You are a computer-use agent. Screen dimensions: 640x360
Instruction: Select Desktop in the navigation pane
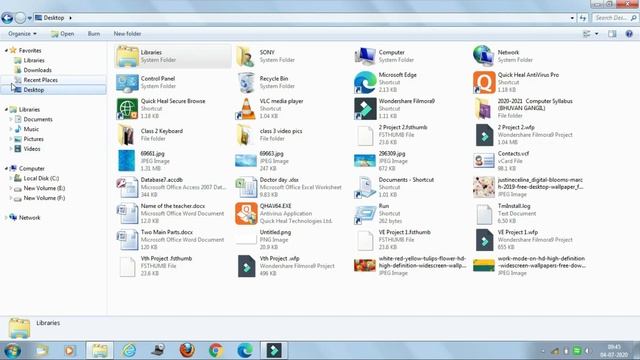(x=33, y=90)
